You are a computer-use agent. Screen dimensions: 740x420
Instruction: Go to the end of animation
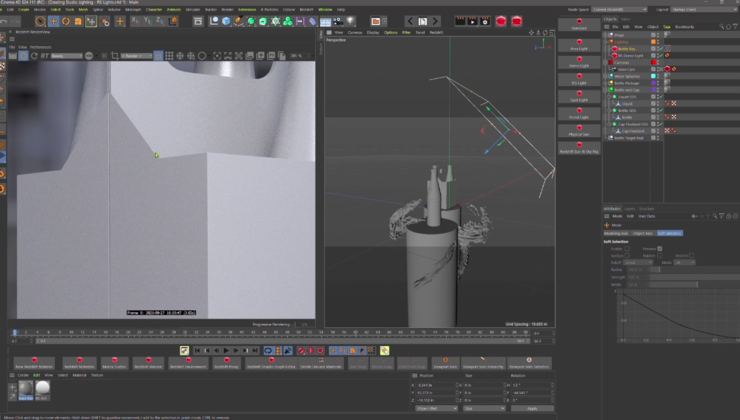255,351
